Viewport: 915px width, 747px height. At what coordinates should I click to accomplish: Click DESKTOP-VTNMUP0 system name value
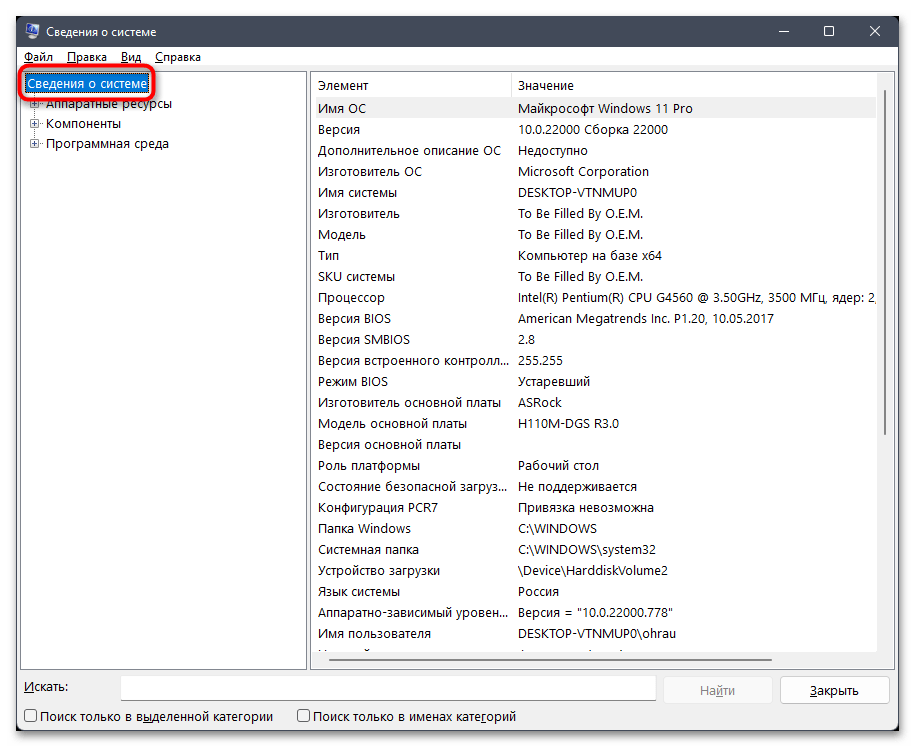(578, 193)
